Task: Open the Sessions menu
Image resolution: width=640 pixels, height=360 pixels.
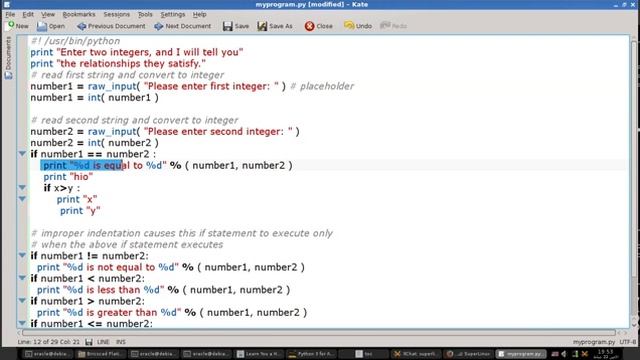Action: 116,14
